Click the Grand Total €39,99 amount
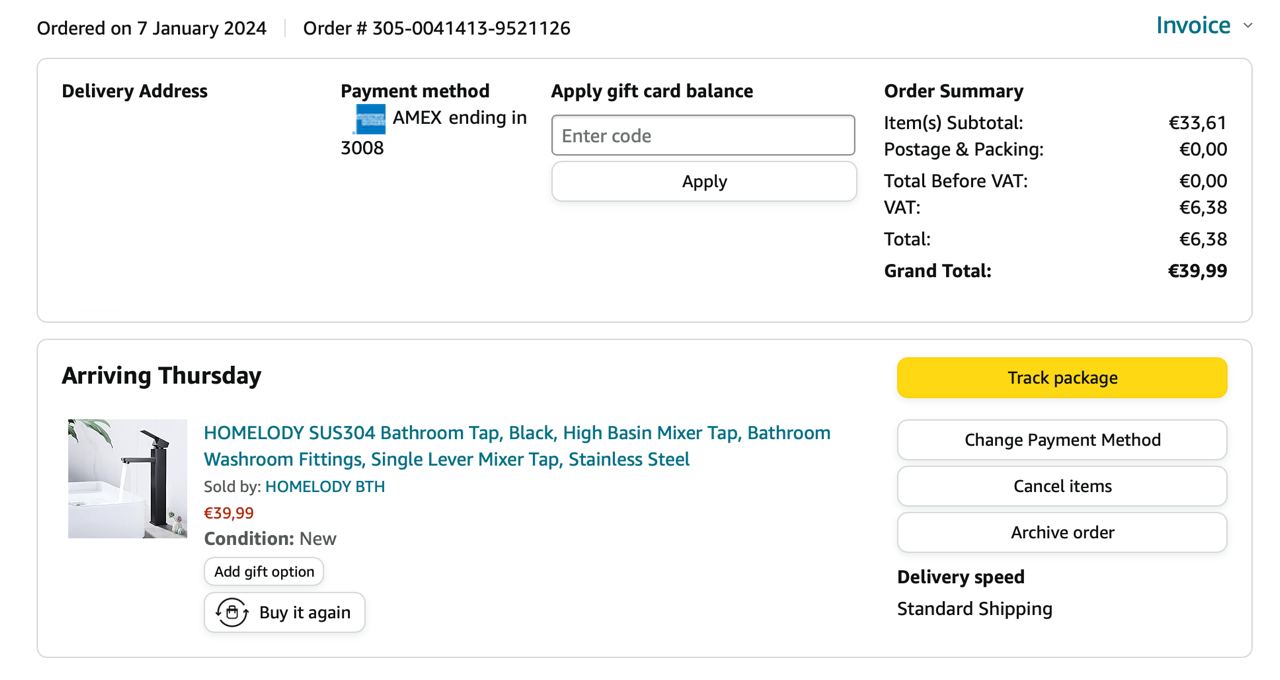The image size is (1280, 680). [1197, 271]
